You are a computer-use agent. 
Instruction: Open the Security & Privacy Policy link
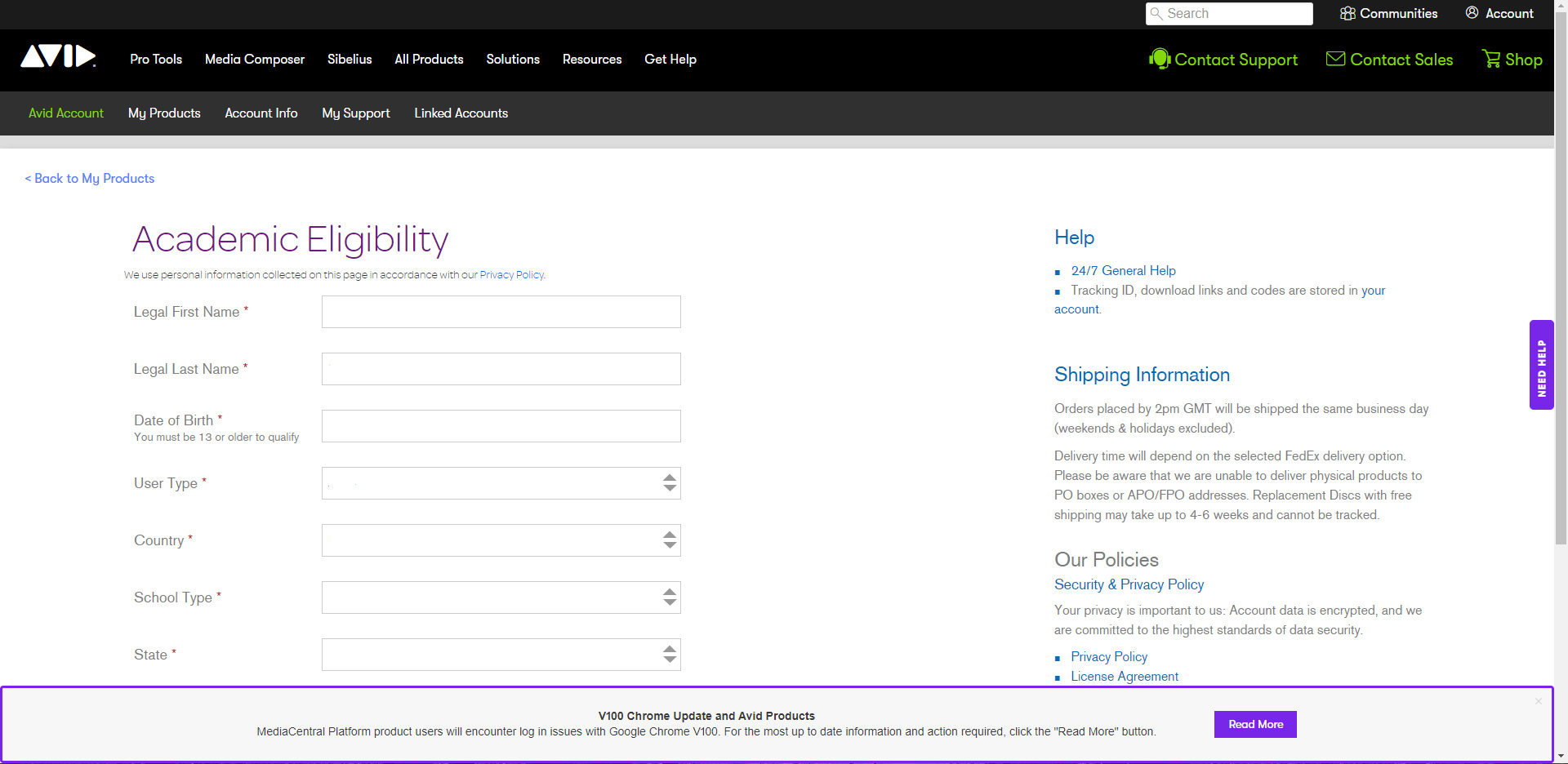pos(1129,584)
